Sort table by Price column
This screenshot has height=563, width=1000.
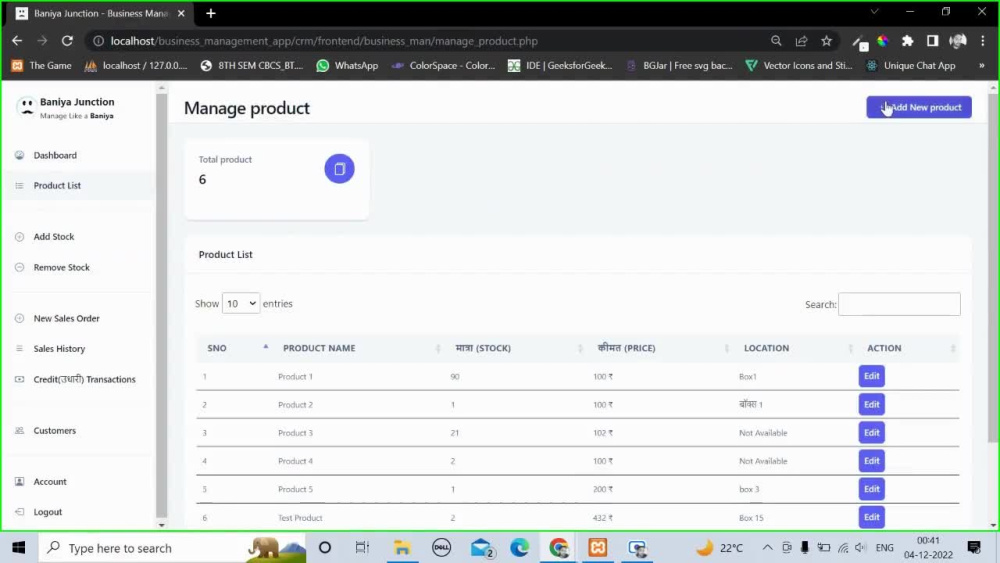tap(660, 348)
